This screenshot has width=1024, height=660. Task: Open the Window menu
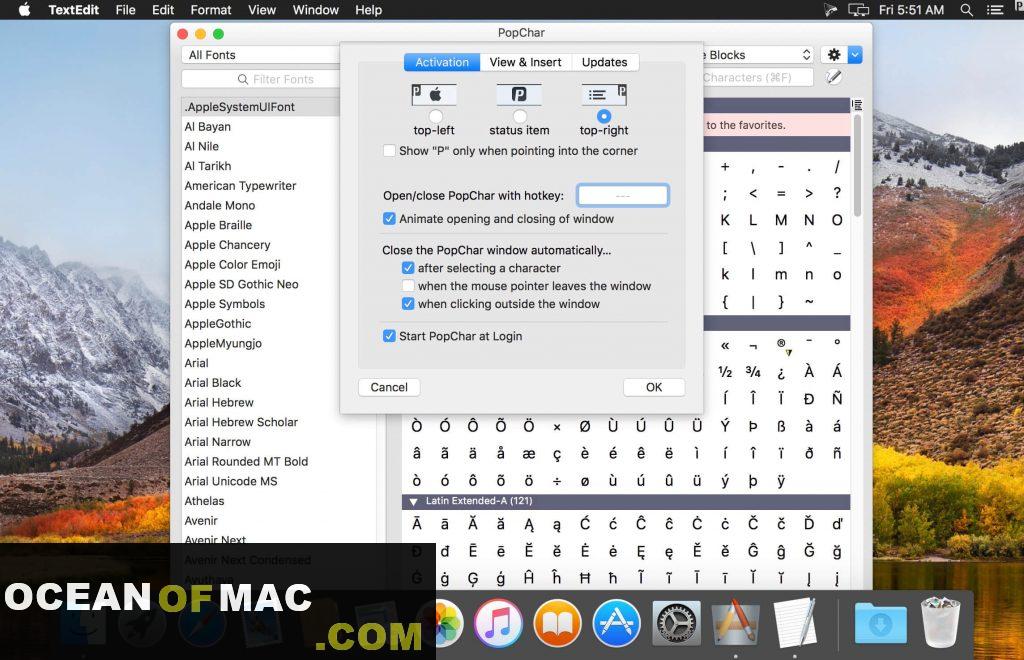pos(315,10)
